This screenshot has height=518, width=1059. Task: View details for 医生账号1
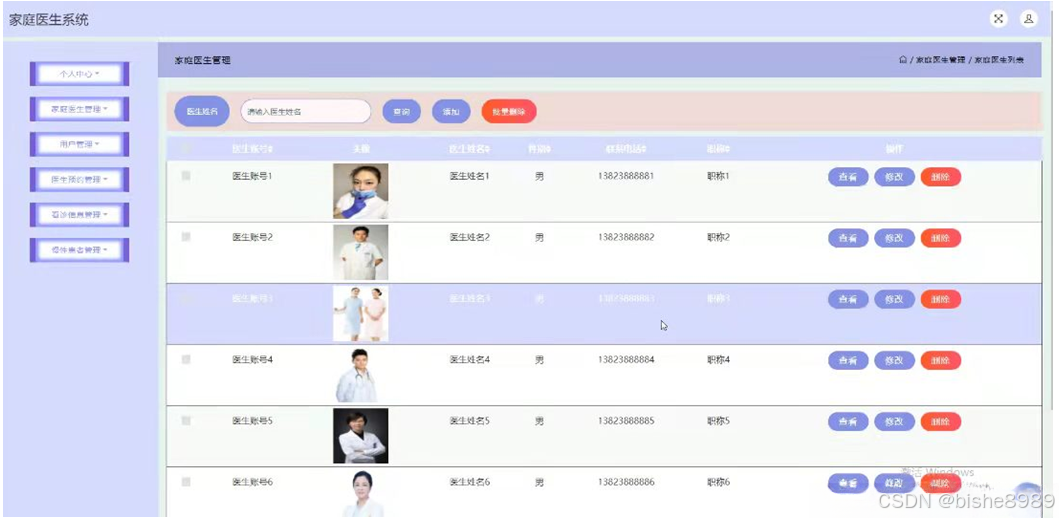click(848, 177)
